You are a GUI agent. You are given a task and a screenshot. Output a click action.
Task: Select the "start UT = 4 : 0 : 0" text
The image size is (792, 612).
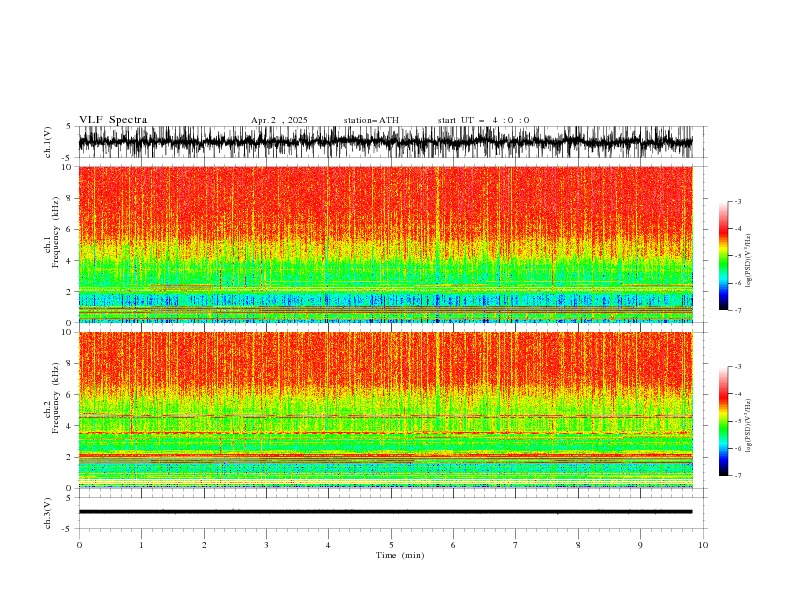(483, 120)
